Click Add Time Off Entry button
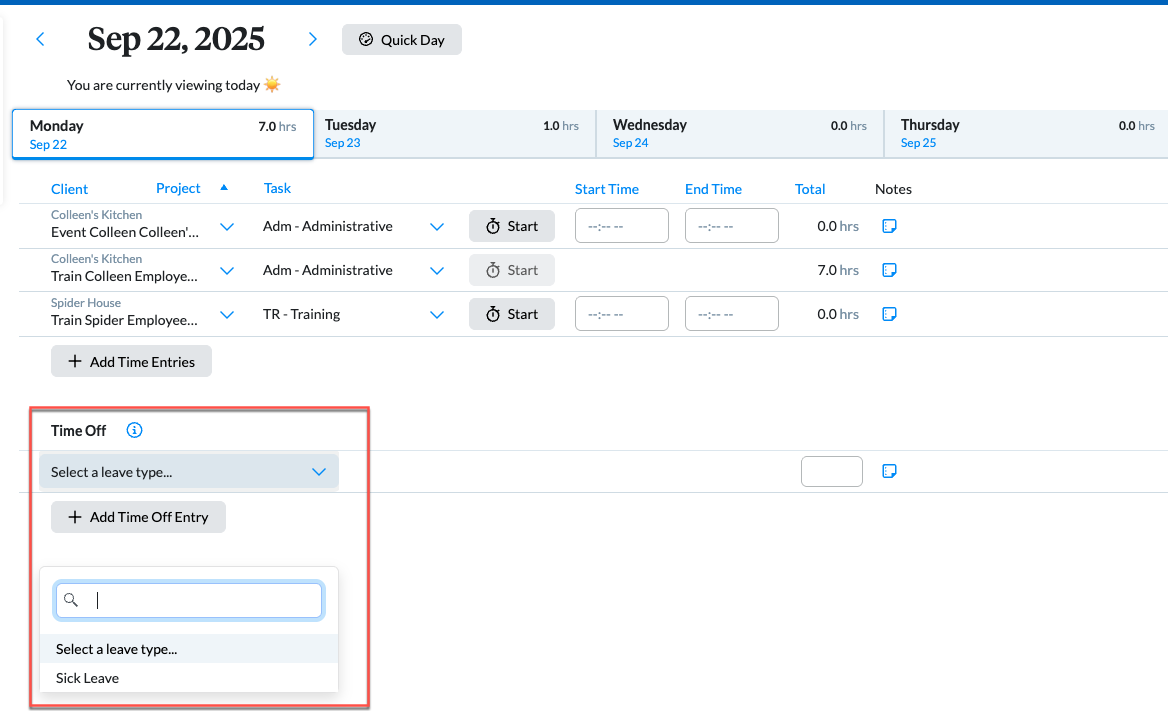Viewport: 1168px width, 711px height. pyautogui.click(x=138, y=516)
